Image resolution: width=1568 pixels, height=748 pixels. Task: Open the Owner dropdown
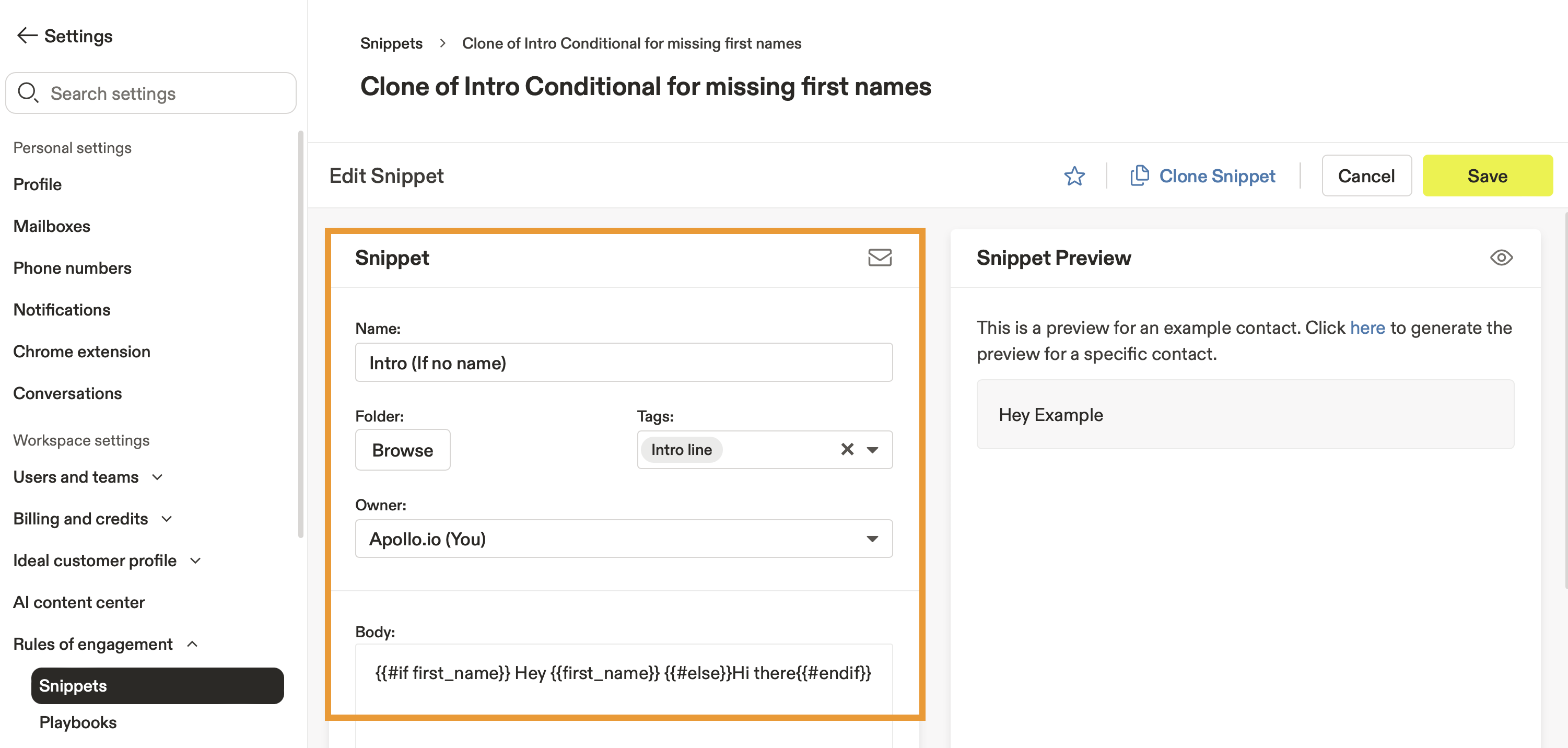coord(623,539)
